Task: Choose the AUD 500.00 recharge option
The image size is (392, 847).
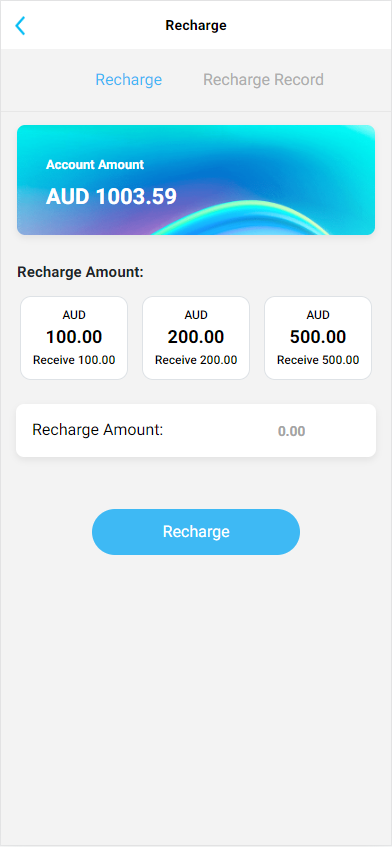Action: point(318,338)
